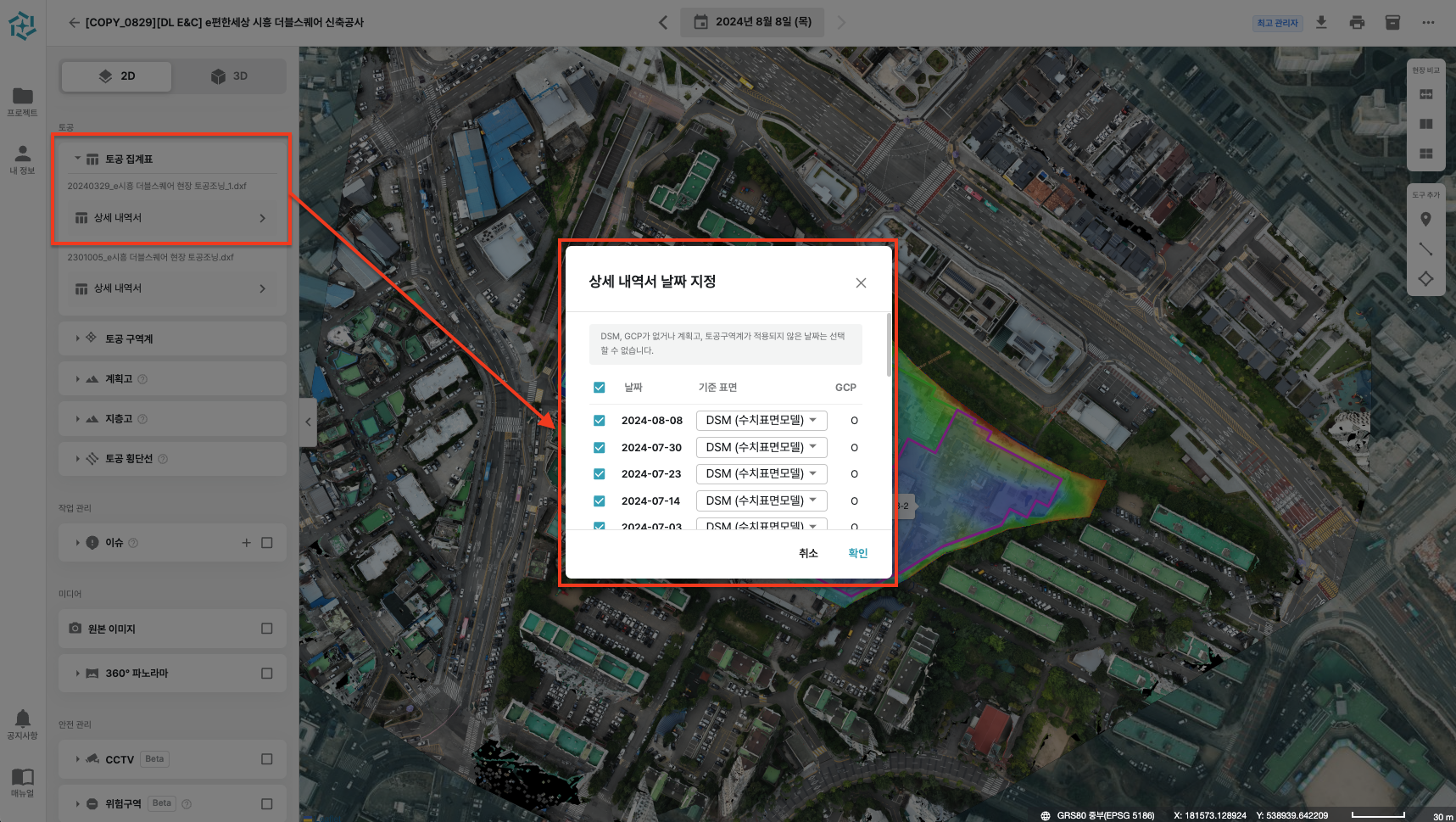1456x822 pixels.
Task: Expand the 360° 파노라마 section
Action: [78, 674]
